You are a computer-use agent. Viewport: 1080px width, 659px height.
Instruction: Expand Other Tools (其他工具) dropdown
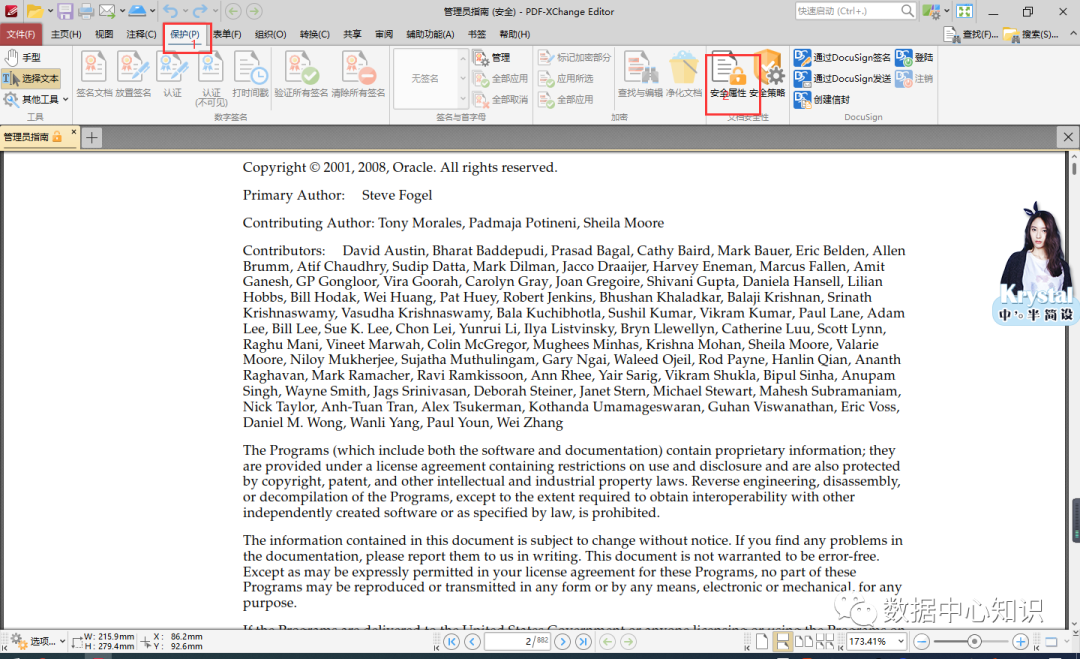[37, 100]
